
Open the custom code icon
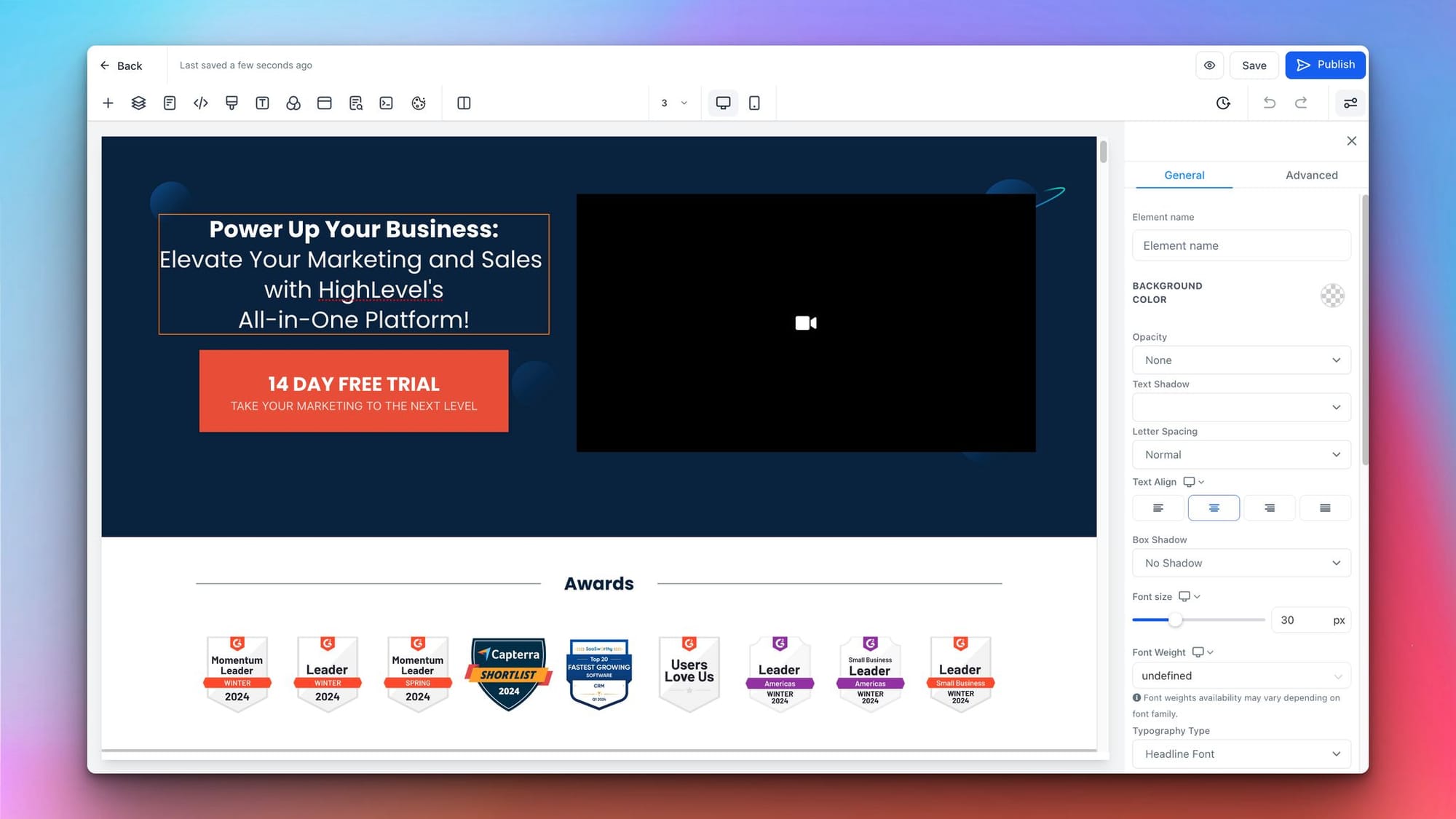coord(201,103)
